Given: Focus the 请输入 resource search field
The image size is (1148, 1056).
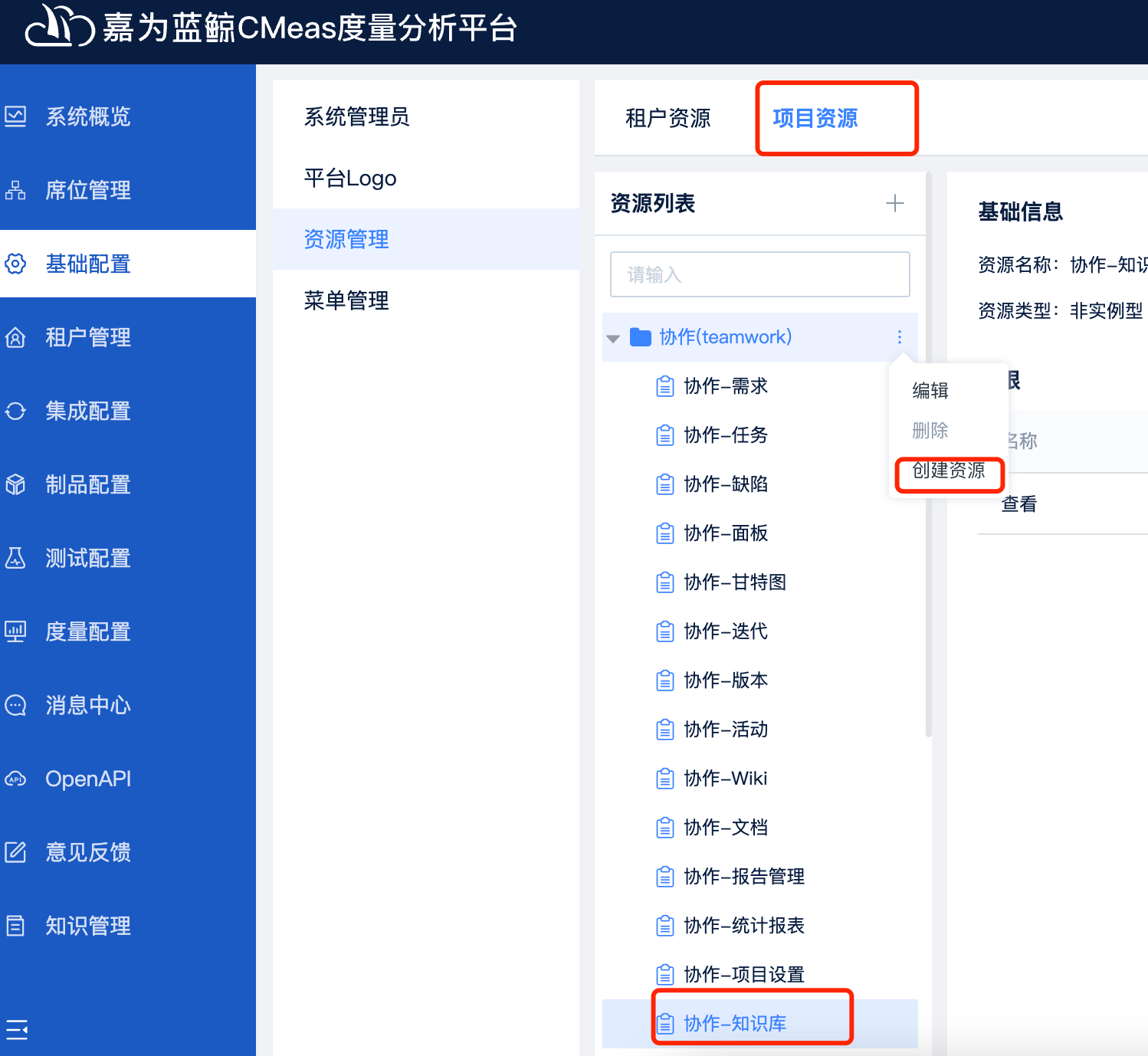Looking at the screenshot, I should 760,274.
